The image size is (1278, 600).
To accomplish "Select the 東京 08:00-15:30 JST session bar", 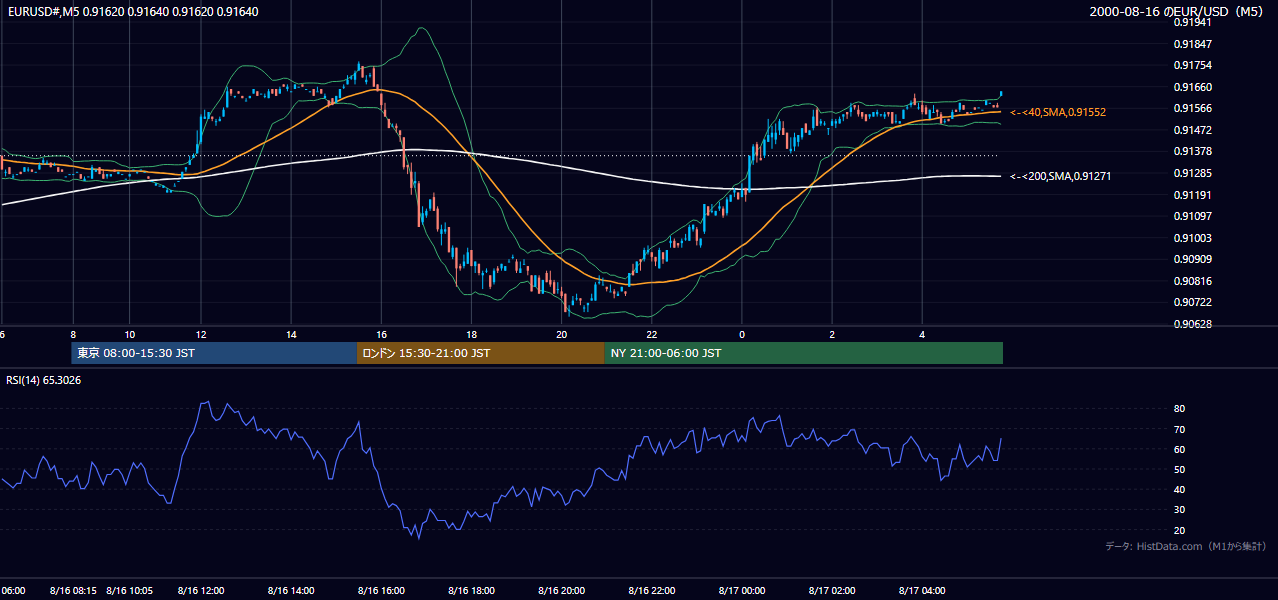I will tap(214, 353).
